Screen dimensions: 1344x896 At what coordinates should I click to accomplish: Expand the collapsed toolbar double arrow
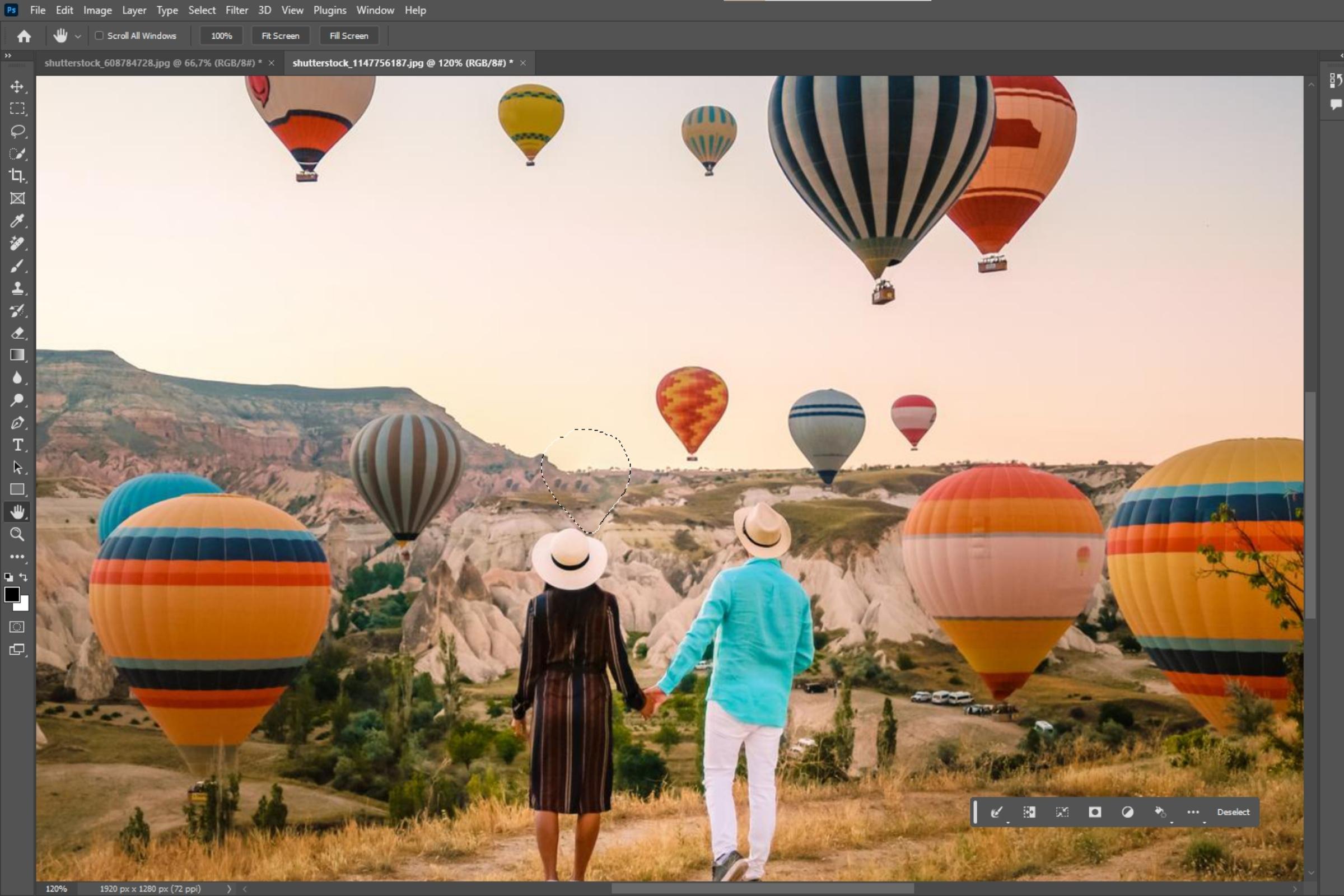pos(8,55)
